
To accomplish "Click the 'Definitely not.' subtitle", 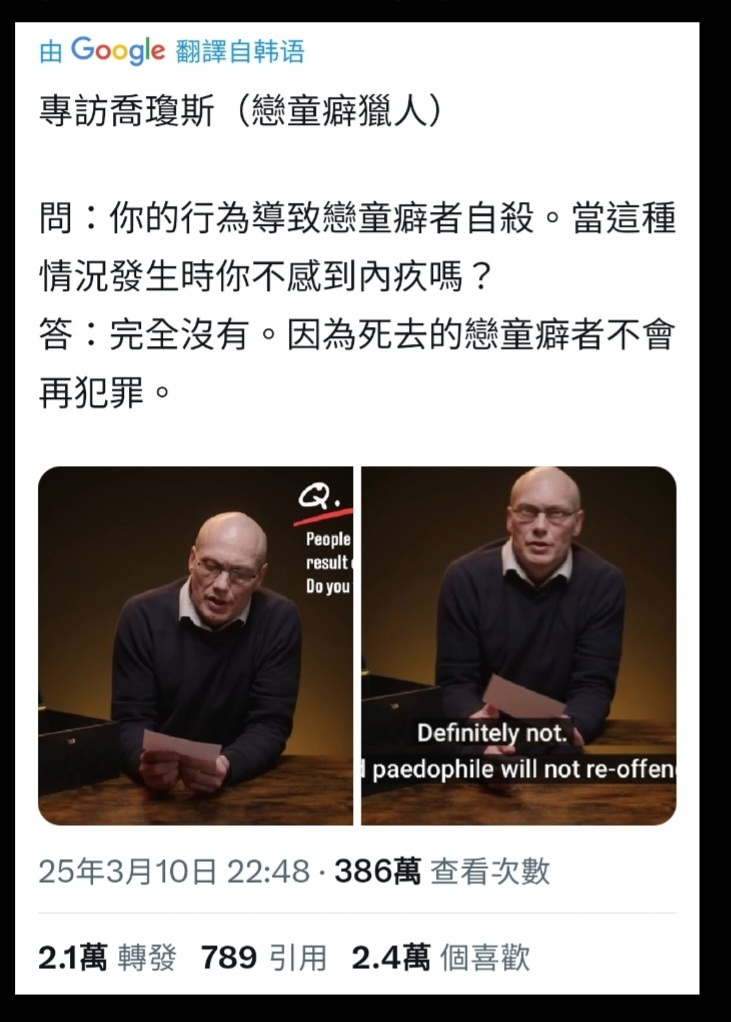I will pyautogui.click(x=493, y=733).
